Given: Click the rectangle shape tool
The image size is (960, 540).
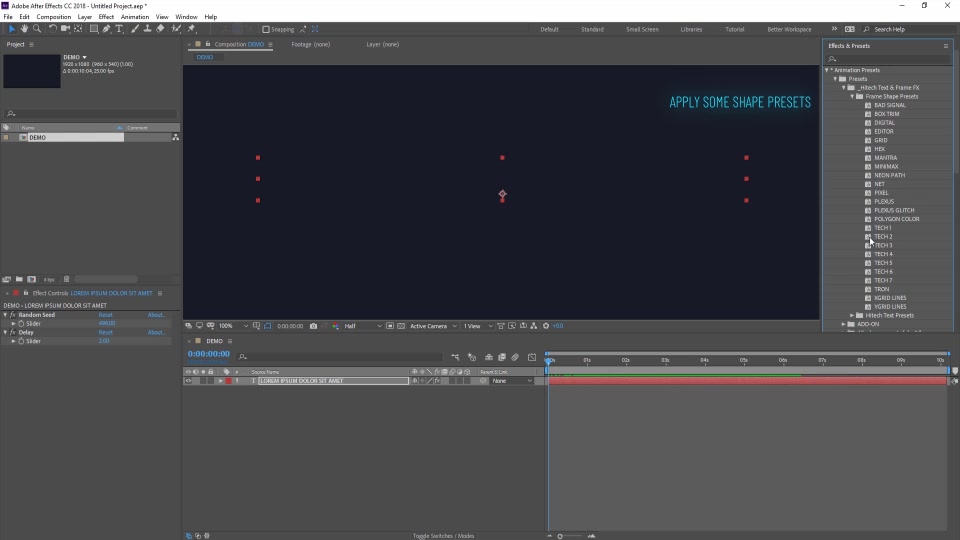Looking at the screenshot, I should click(x=94, y=29).
